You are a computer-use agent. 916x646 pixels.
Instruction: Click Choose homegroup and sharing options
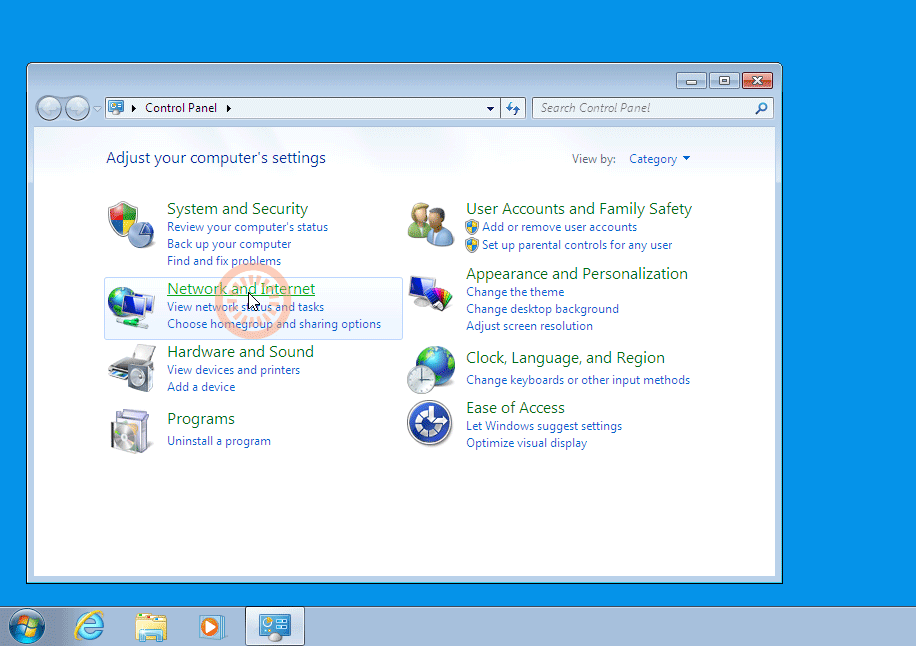click(x=274, y=324)
